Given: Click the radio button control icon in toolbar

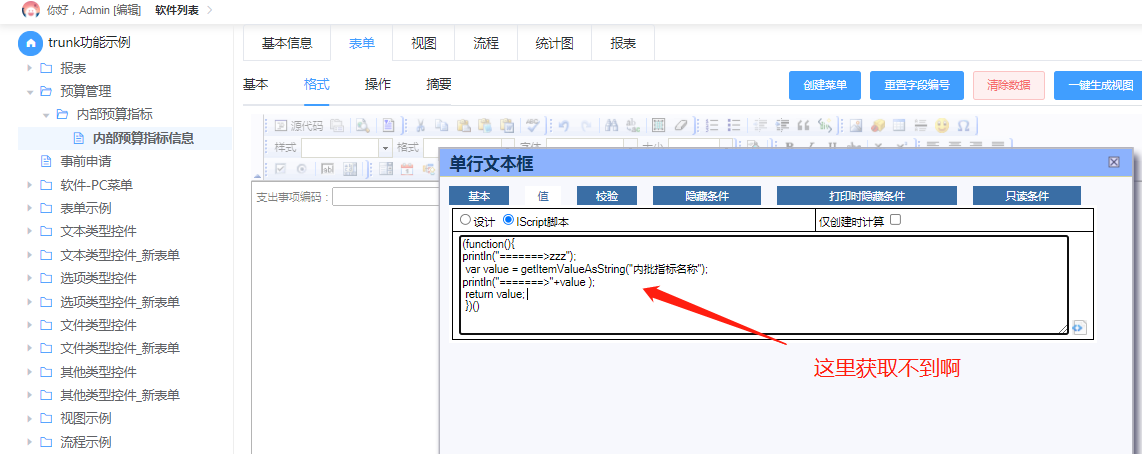Looking at the screenshot, I should pyautogui.click(x=302, y=169).
